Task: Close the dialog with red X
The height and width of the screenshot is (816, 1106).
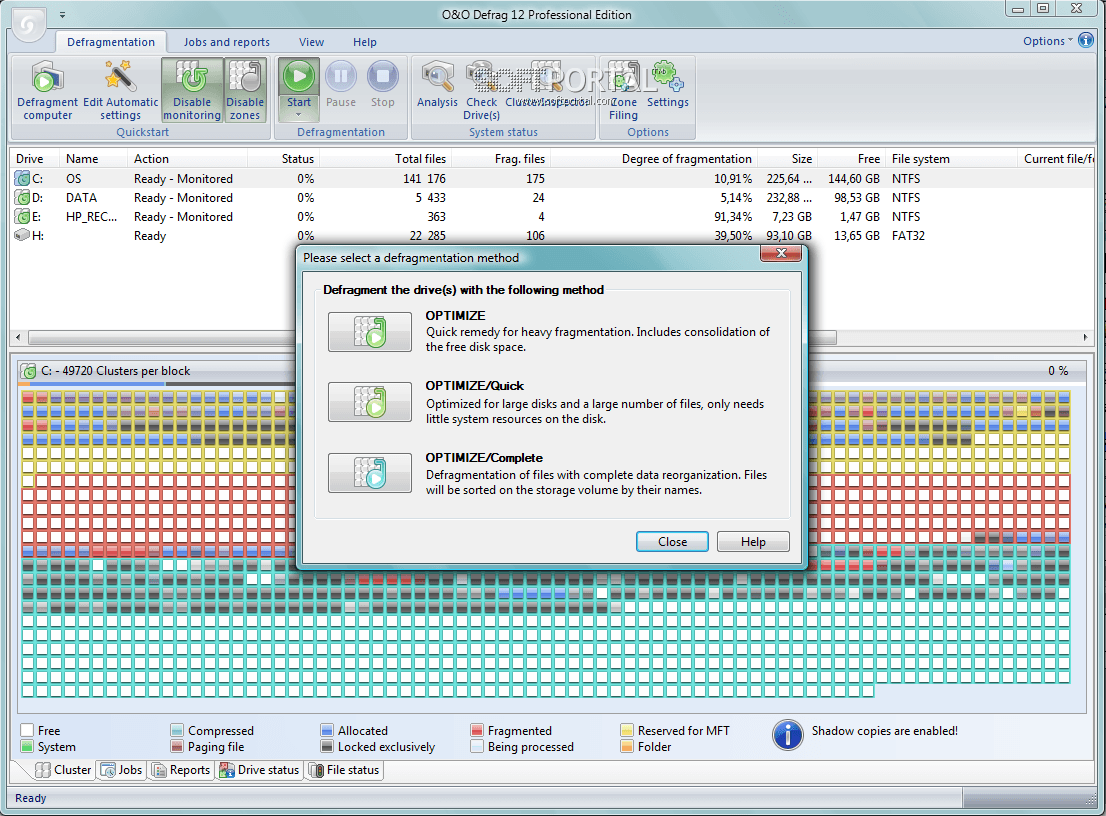Action: (x=781, y=253)
